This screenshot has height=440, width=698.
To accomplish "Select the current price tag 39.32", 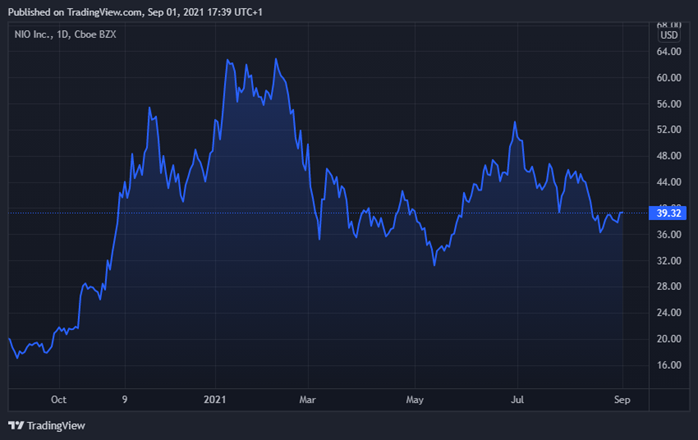I will tap(664, 213).
